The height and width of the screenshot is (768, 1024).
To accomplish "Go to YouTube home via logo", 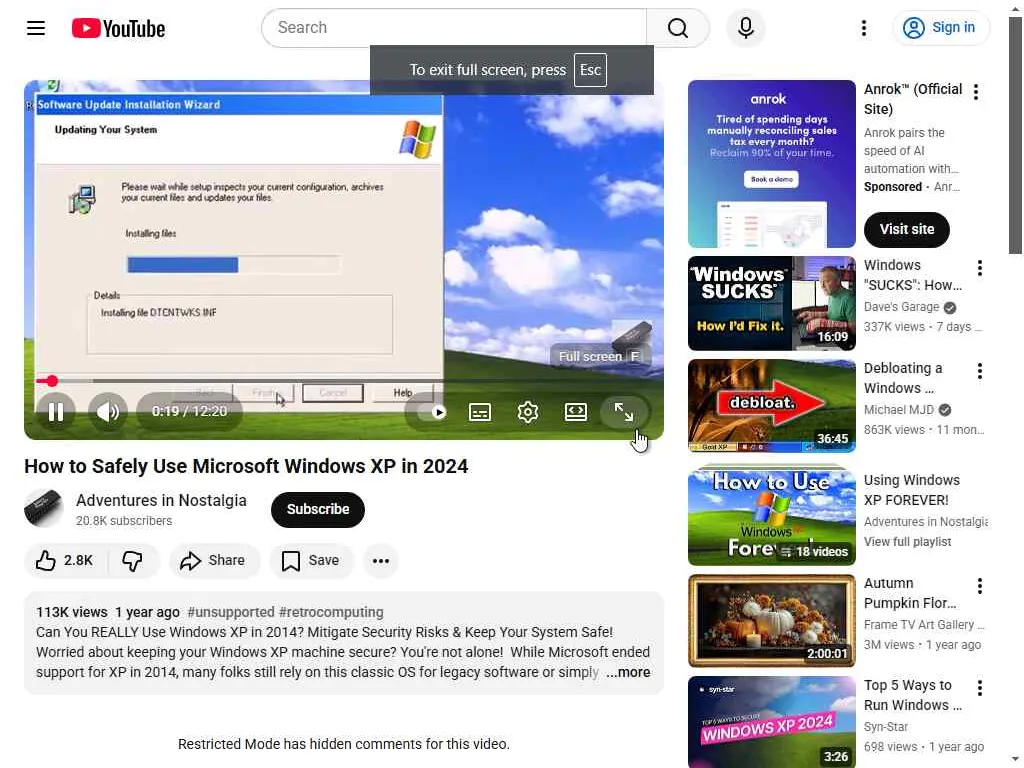I will click(x=118, y=28).
